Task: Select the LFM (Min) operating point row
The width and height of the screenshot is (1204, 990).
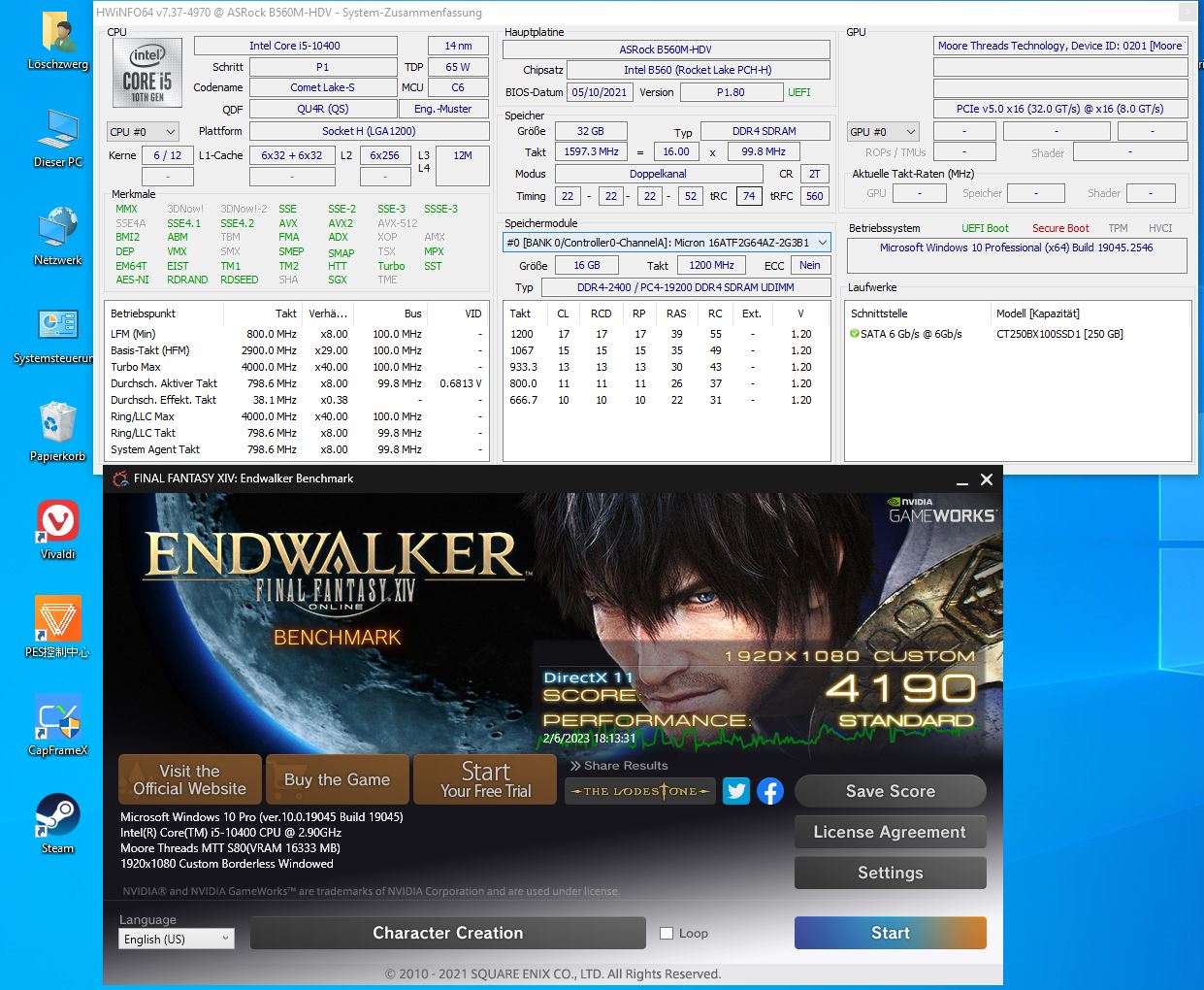Action: (297, 334)
